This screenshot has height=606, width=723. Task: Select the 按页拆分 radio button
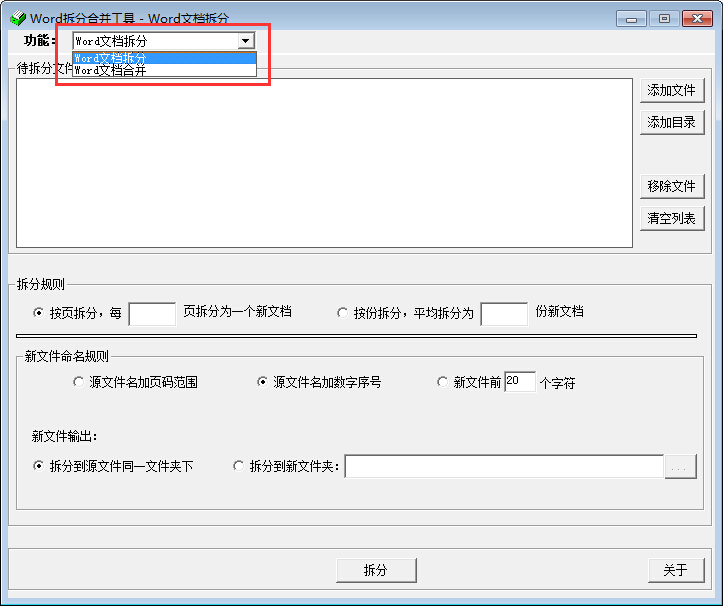(39, 313)
